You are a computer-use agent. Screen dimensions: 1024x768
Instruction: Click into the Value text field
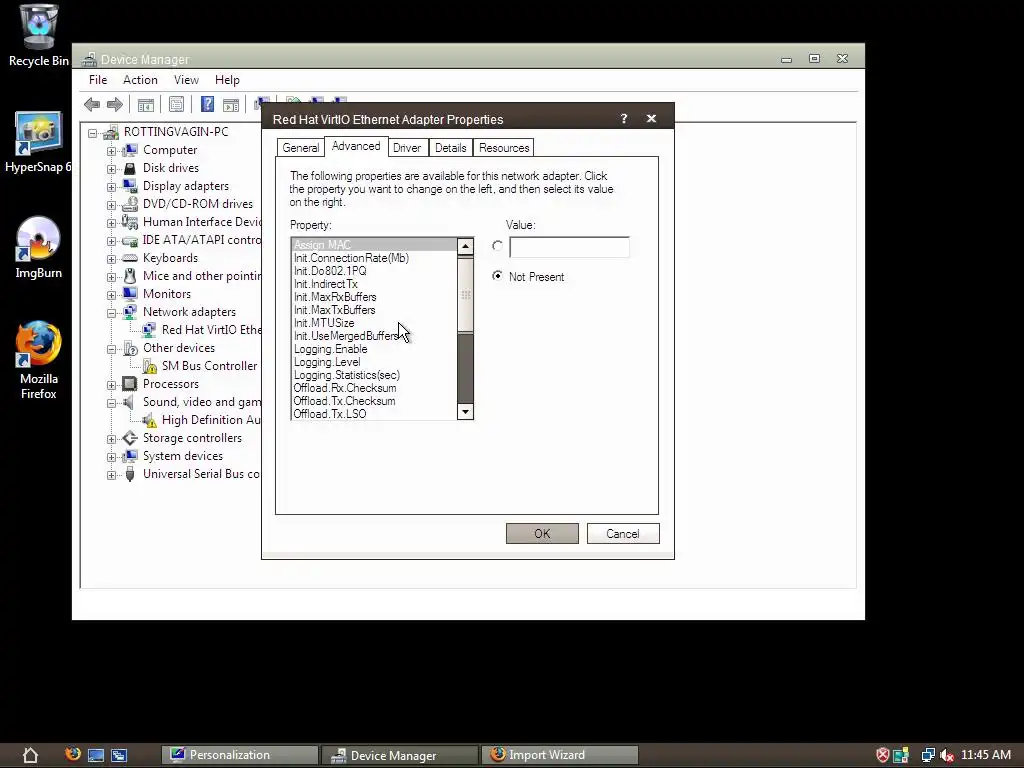pos(569,247)
